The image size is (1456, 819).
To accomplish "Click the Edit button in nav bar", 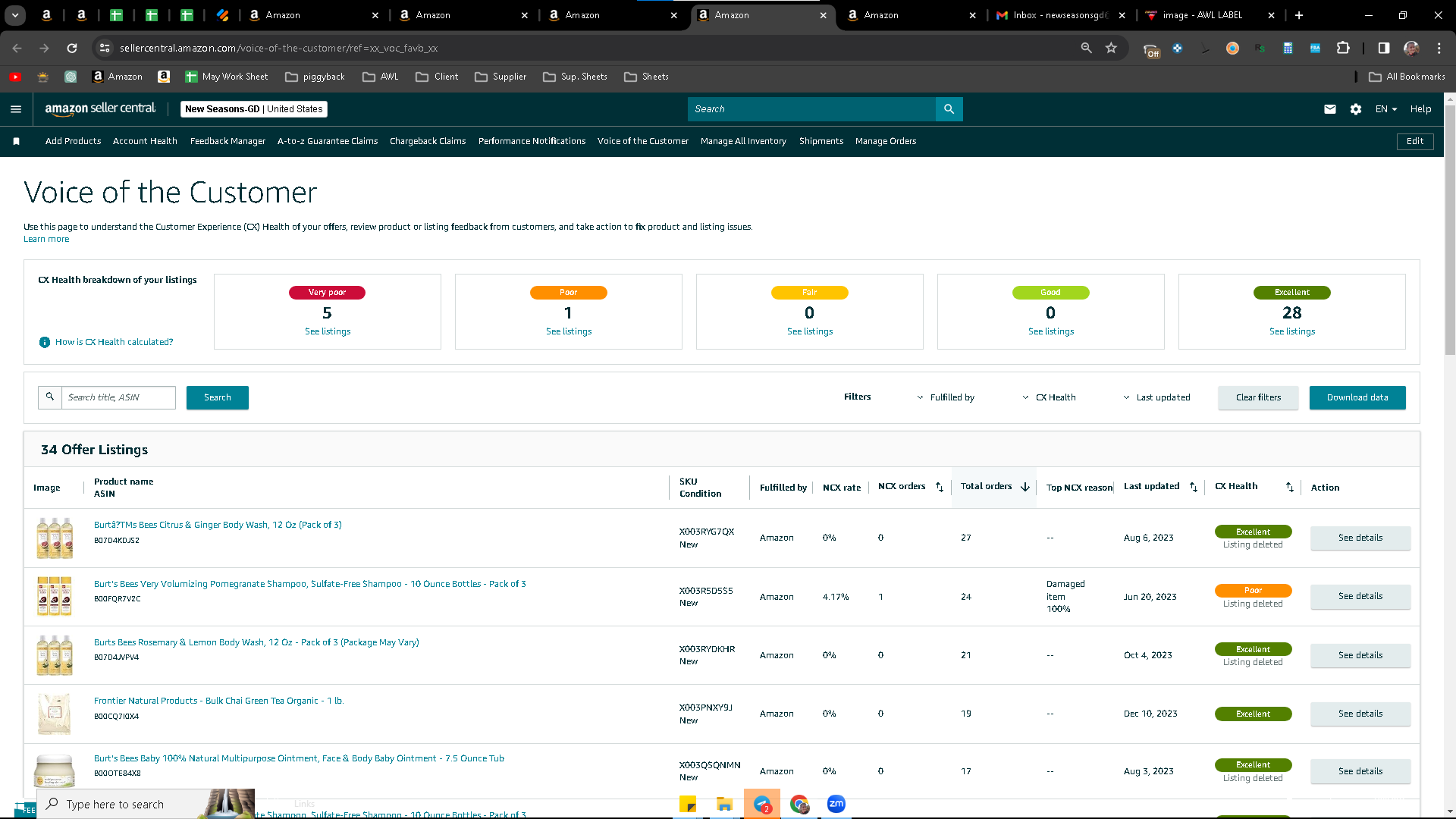I will click(1415, 141).
